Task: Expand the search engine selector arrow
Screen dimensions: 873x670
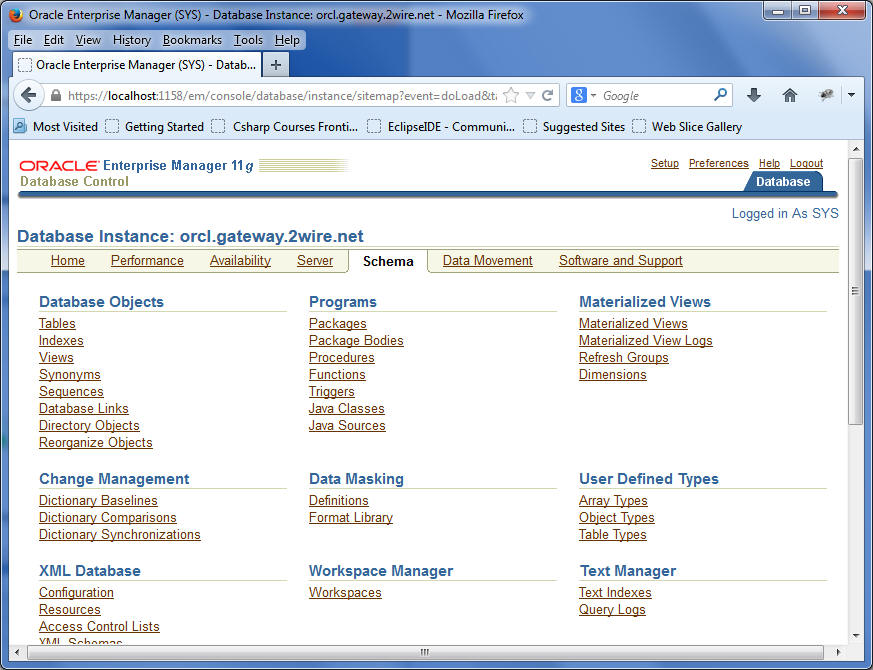Action: 593,95
